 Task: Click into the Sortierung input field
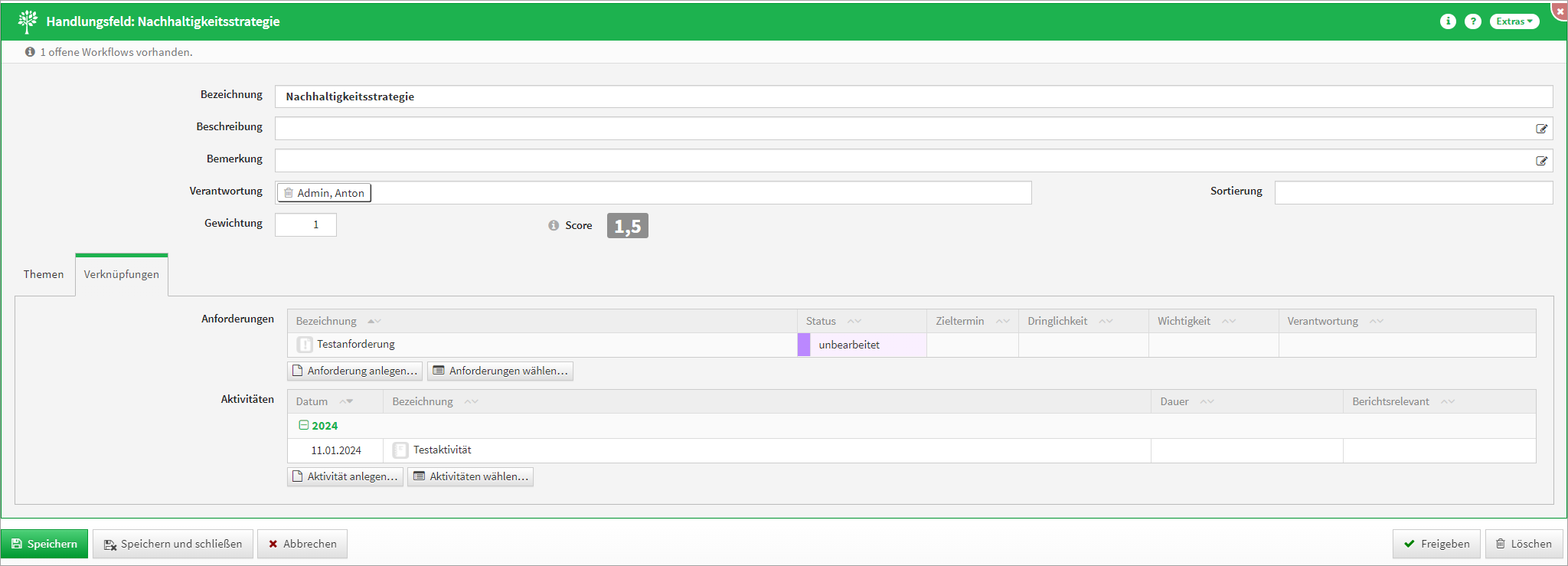click(x=1413, y=193)
